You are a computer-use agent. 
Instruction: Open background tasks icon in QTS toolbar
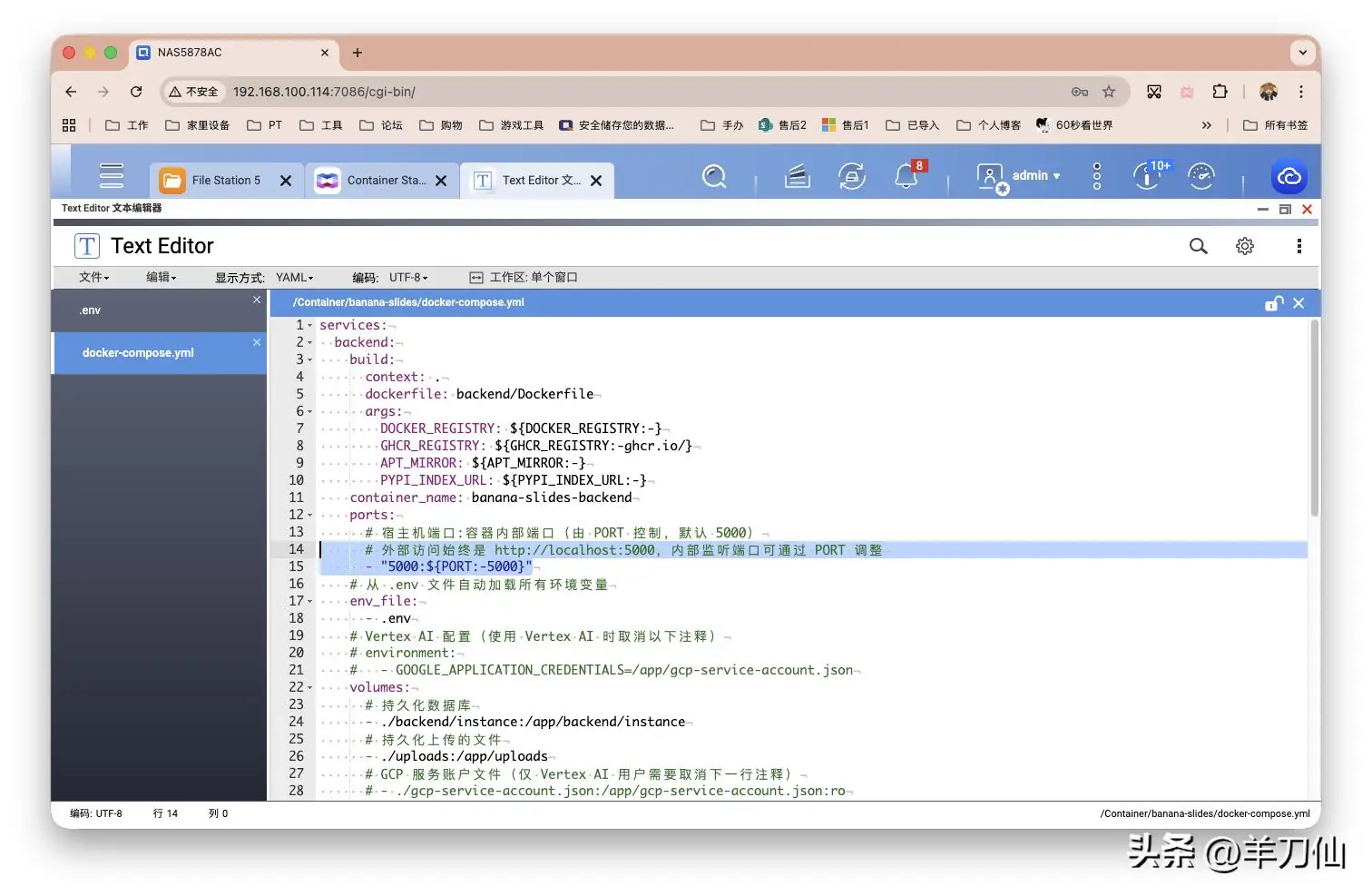click(797, 176)
